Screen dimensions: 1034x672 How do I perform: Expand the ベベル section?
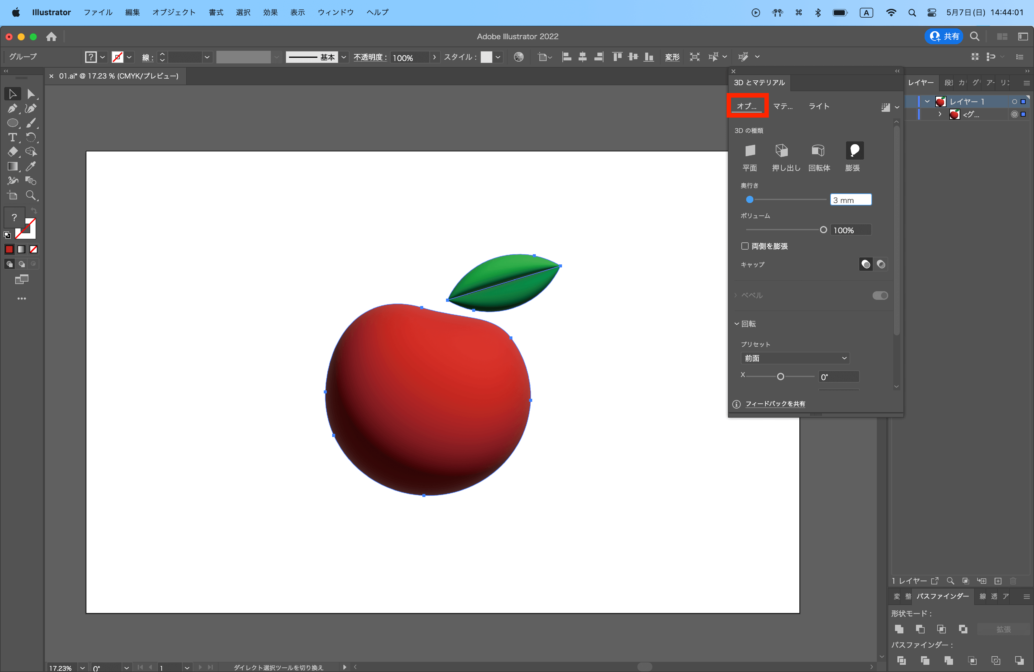click(x=736, y=295)
